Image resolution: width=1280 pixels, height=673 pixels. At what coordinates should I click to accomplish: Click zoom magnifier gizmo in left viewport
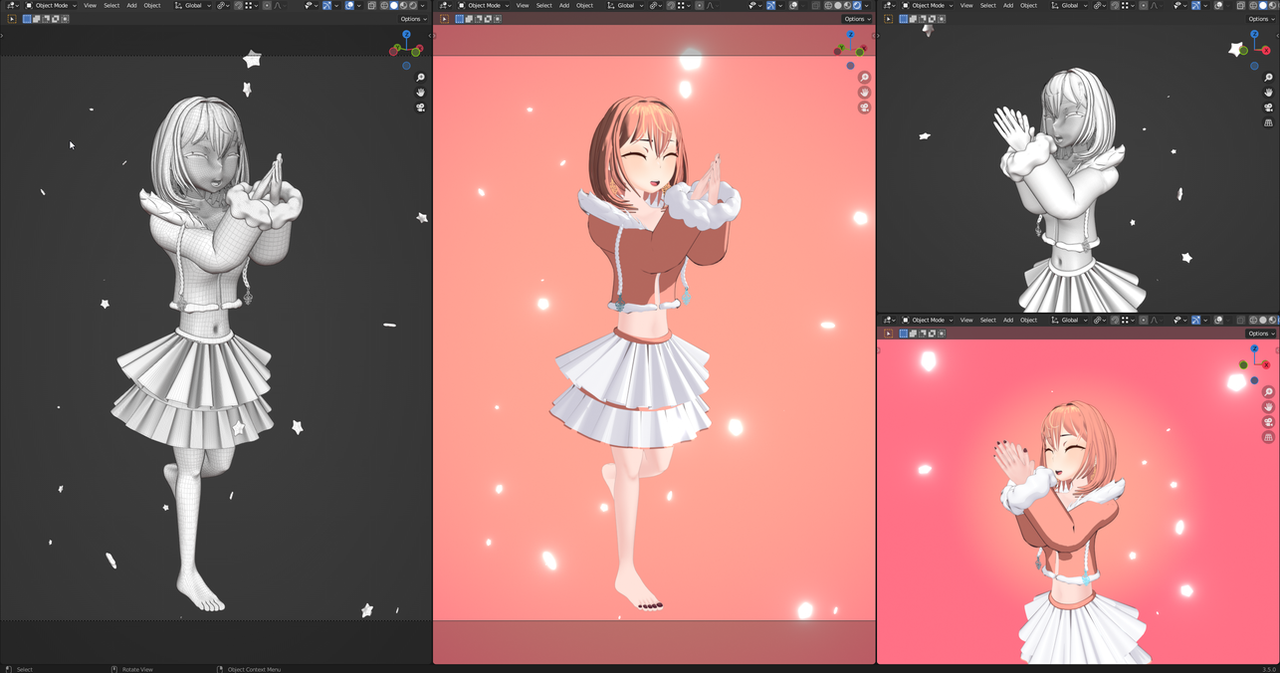pos(421,78)
